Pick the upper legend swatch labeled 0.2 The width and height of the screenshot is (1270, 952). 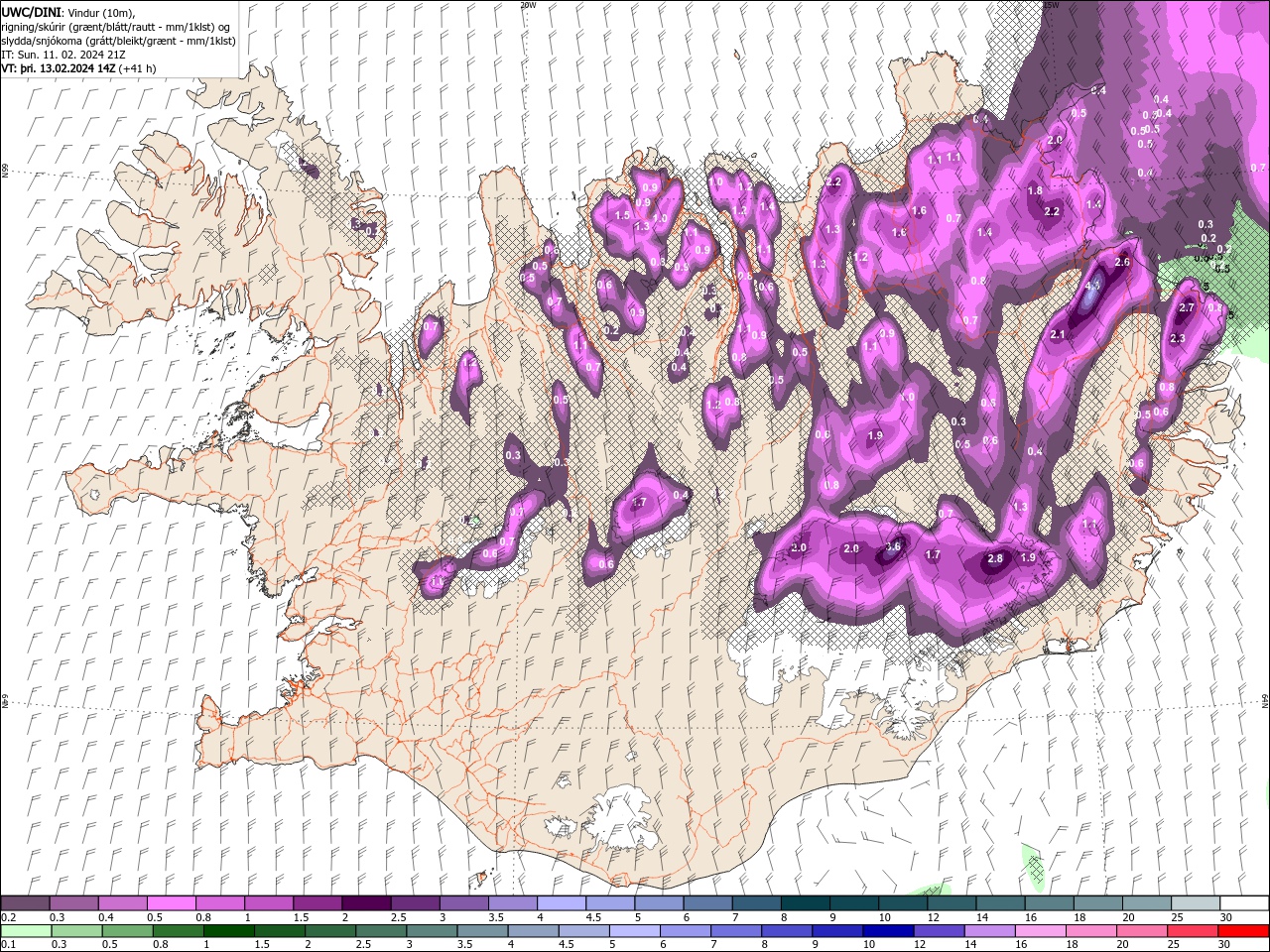click(x=26, y=903)
